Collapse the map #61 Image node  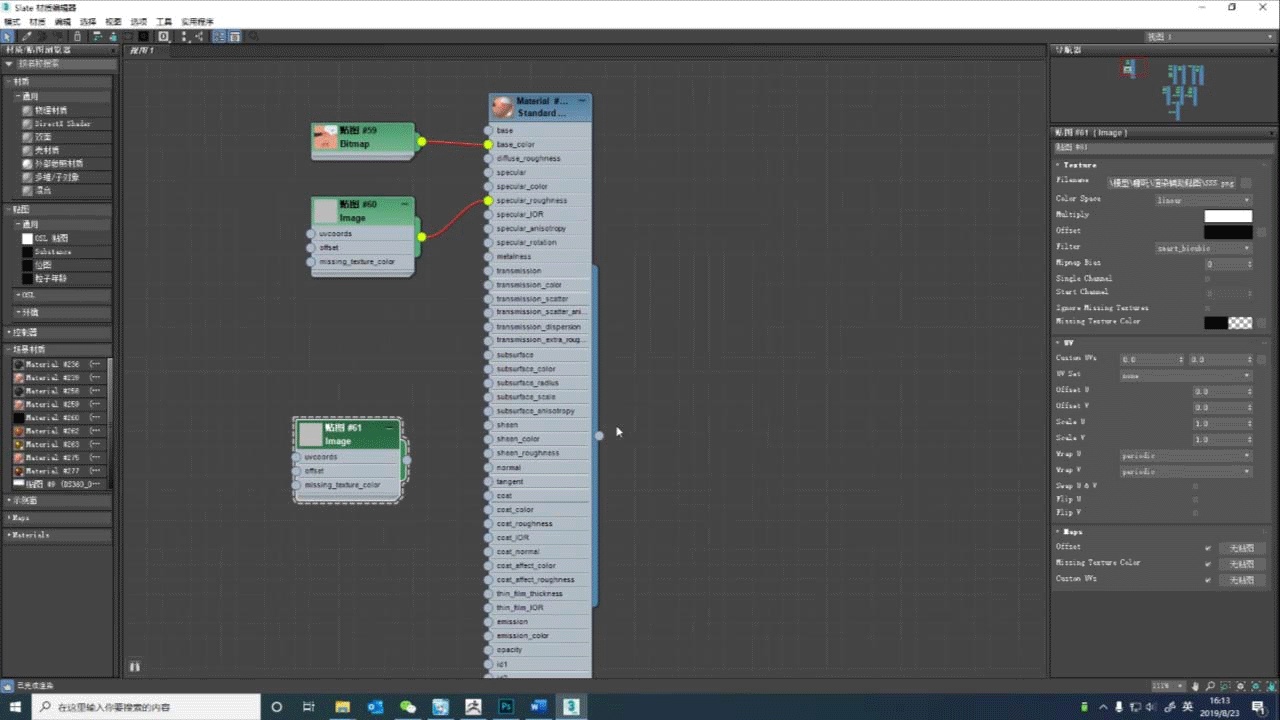click(391, 427)
